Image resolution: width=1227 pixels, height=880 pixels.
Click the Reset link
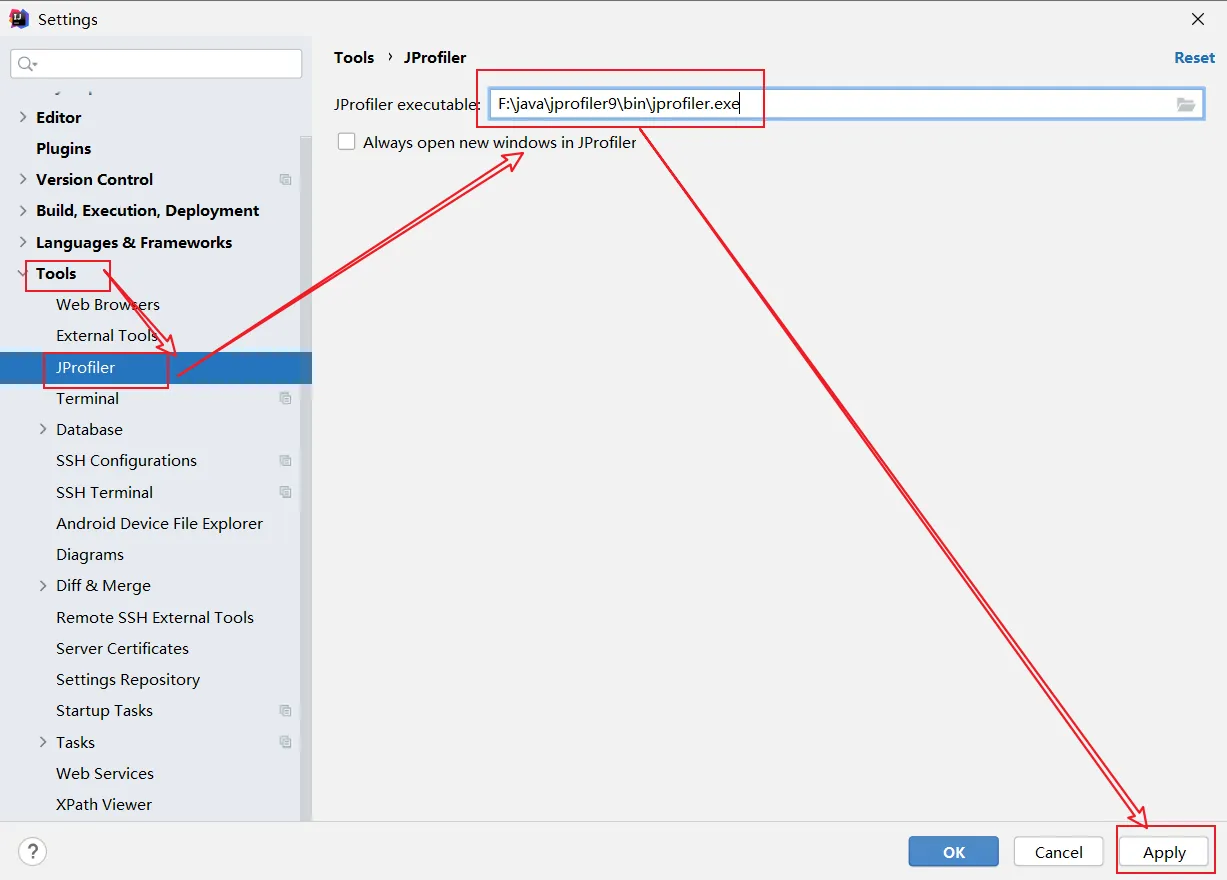[x=1194, y=58]
